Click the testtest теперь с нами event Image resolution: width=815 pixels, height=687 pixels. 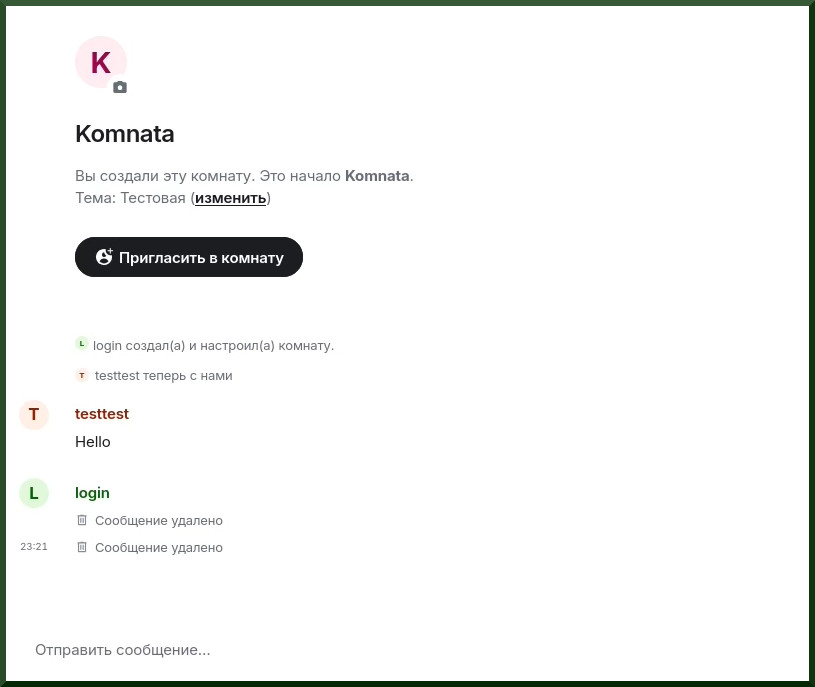pyautogui.click(x=163, y=376)
